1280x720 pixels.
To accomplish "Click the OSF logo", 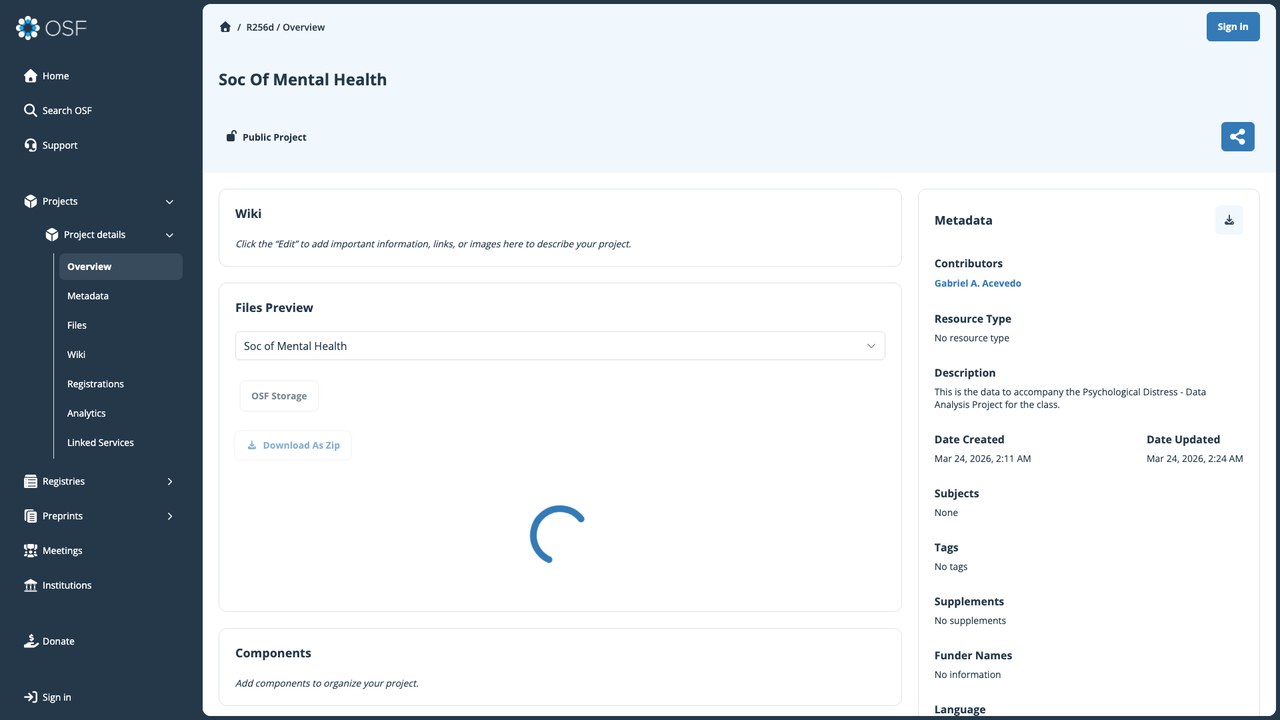I will [52, 28].
